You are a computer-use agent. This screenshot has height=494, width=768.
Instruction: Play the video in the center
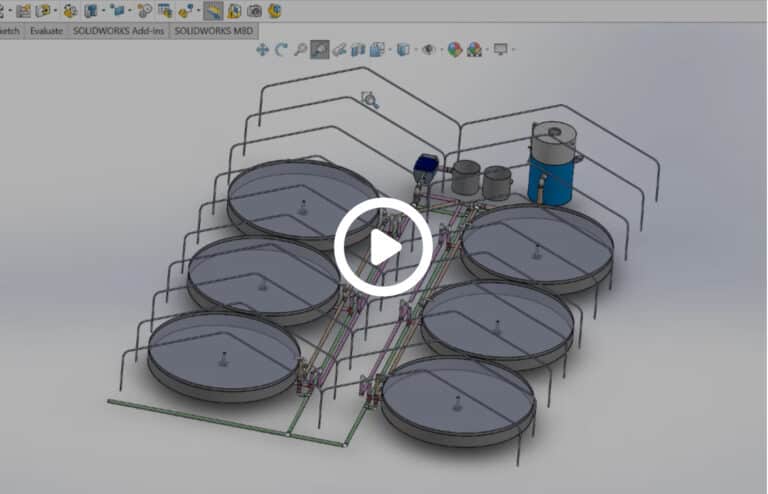pyautogui.click(x=383, y=247)
